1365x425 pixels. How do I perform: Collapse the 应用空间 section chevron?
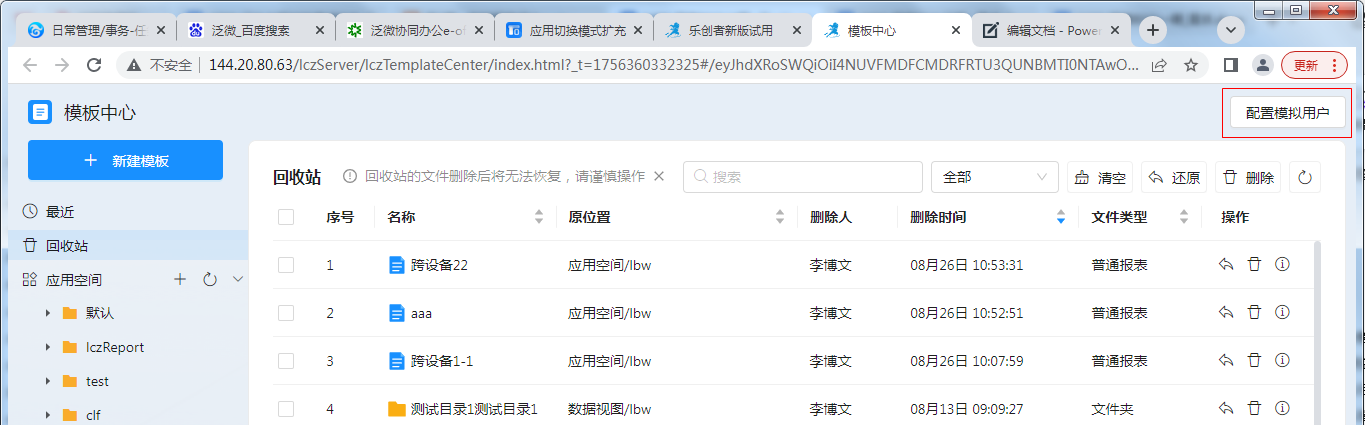(x=238, y=280)
